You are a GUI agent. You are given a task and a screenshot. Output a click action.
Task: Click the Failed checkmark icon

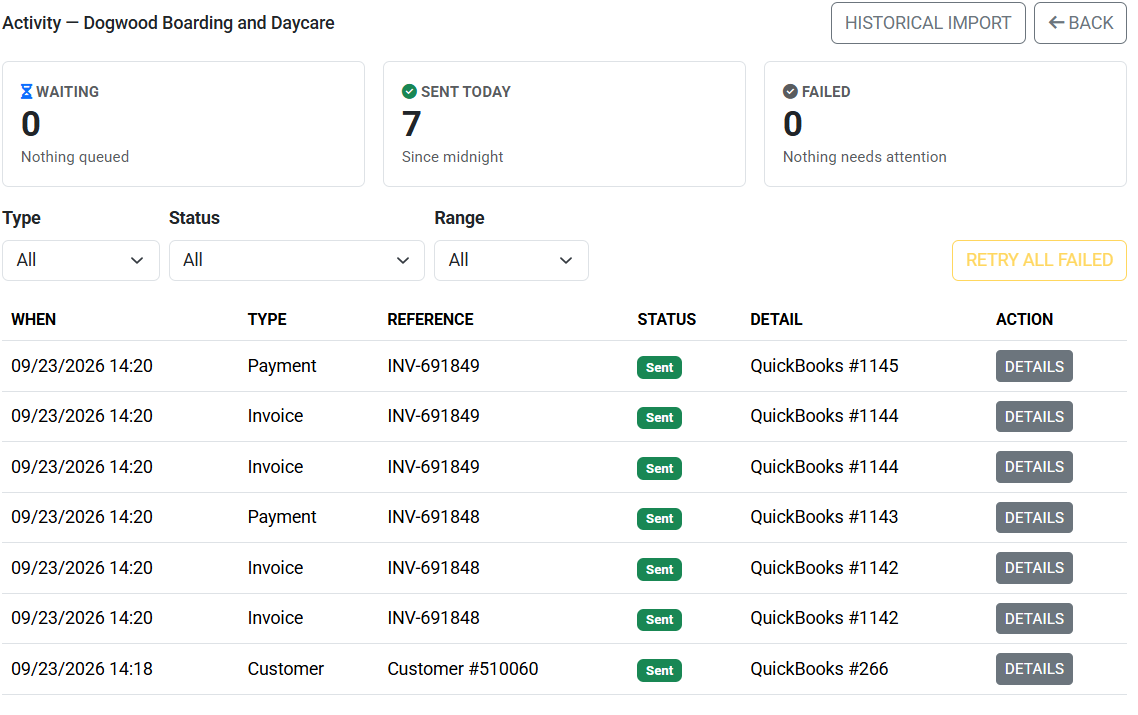(x=790, y=91)
